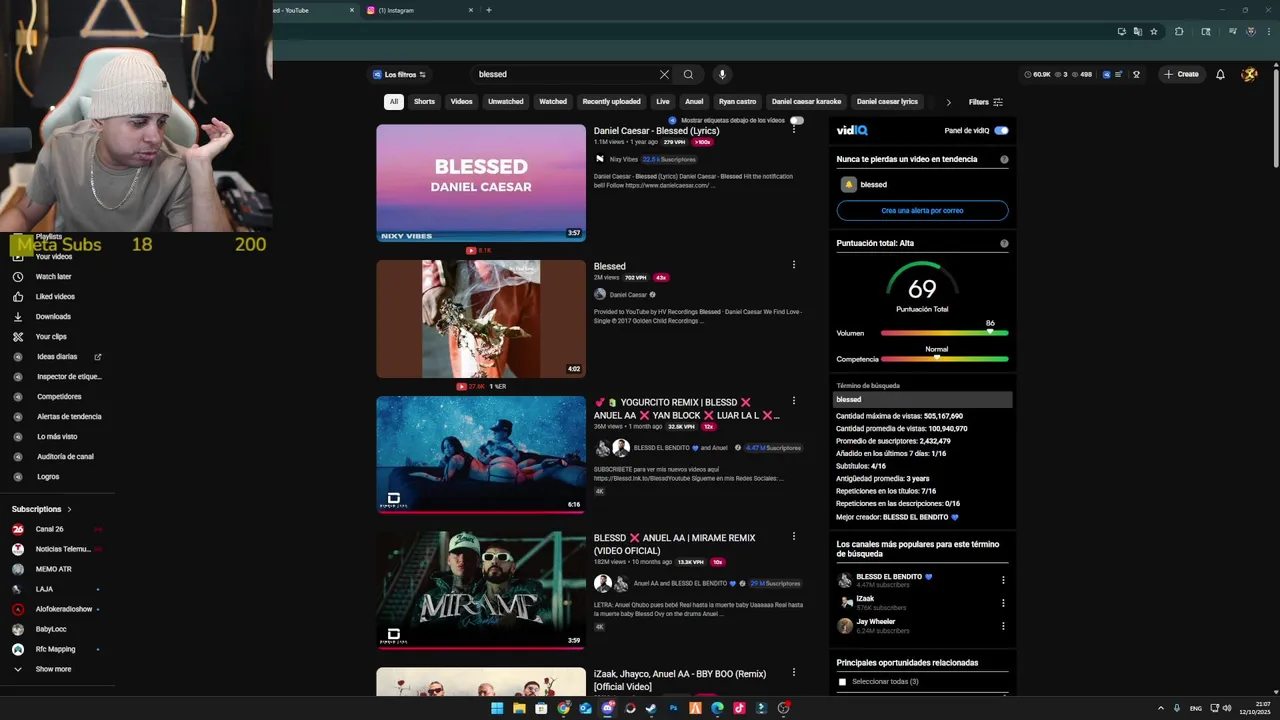This screenshot has width=1280, height=720.
Task: Open Discord from the taskbar
Action: (x=608, y=708)
